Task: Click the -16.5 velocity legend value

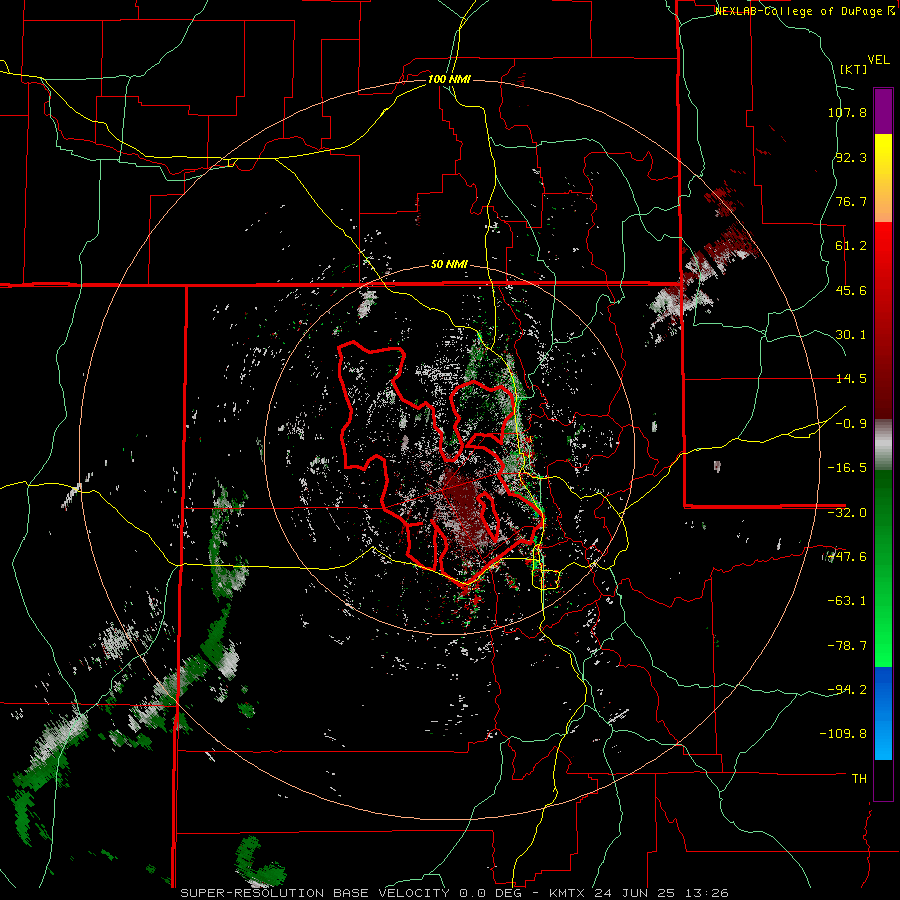Action: point(847,468)
